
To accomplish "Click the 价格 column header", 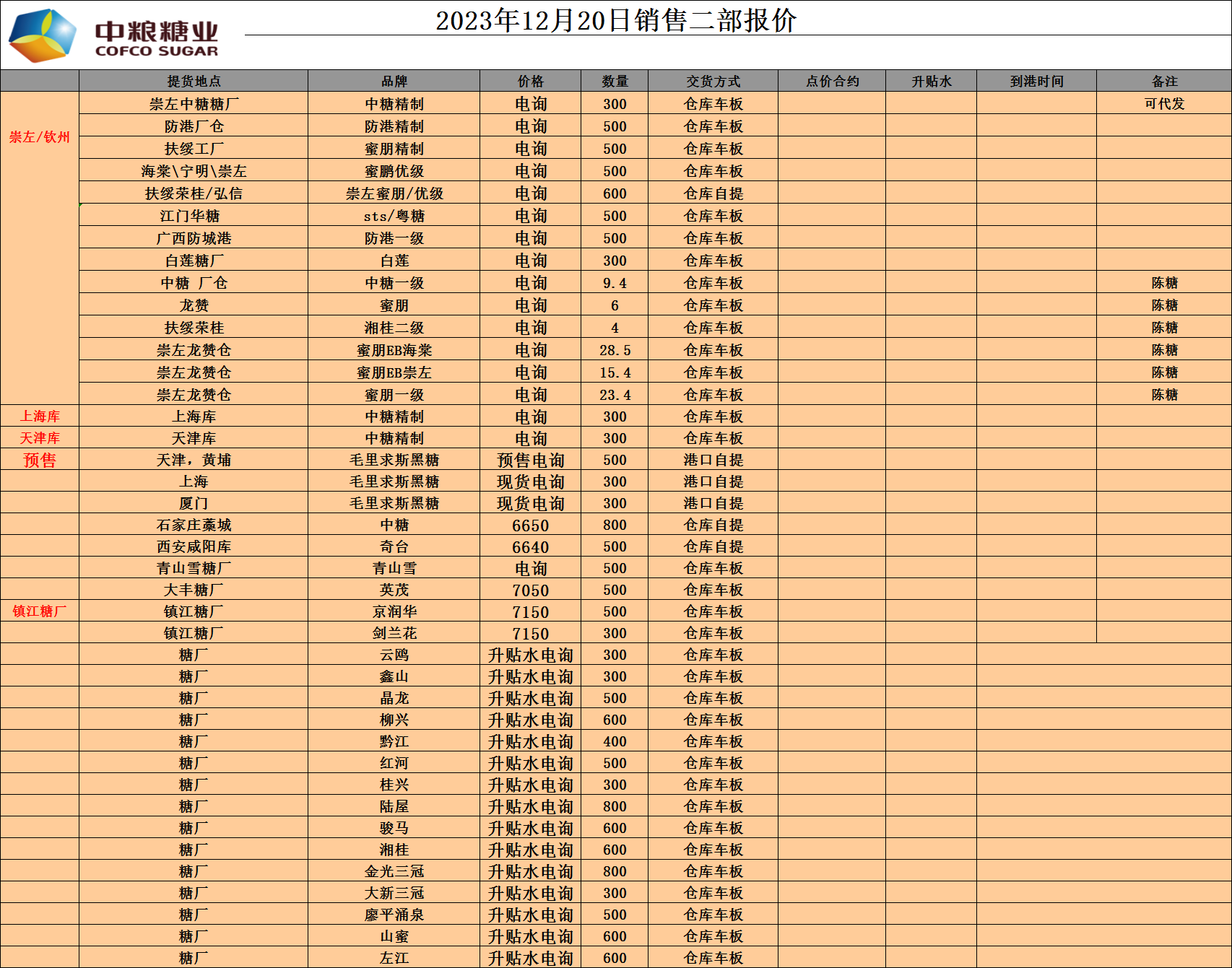I will coord(530,81).
